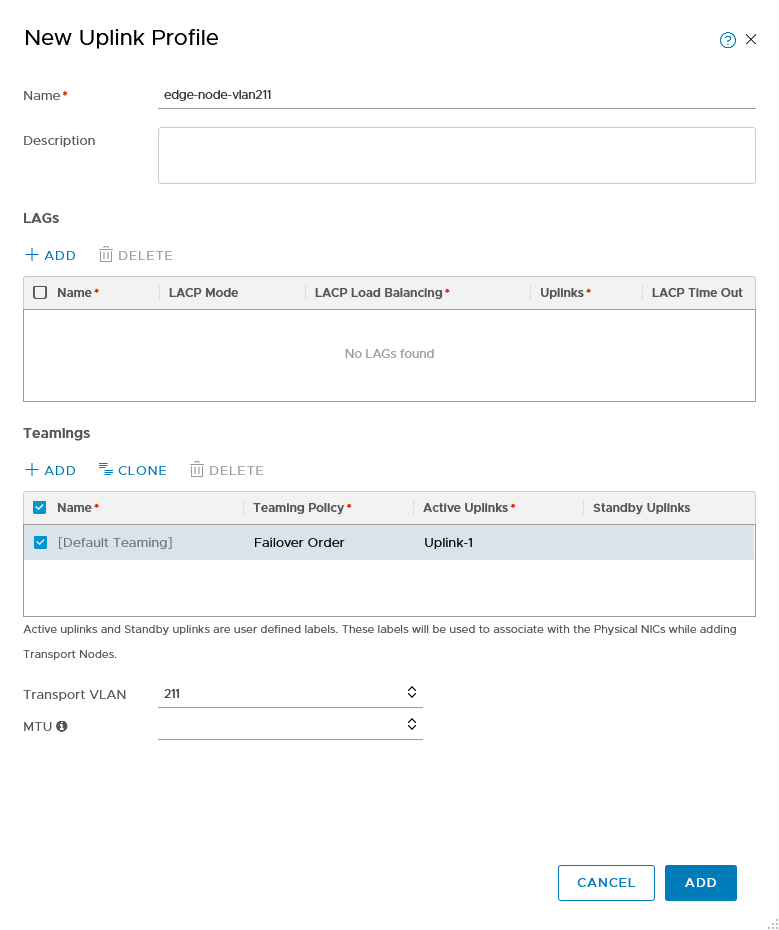Open the help question mark icon
The width and height of the screenshot is (779, 930).
[x=727, y=40]
